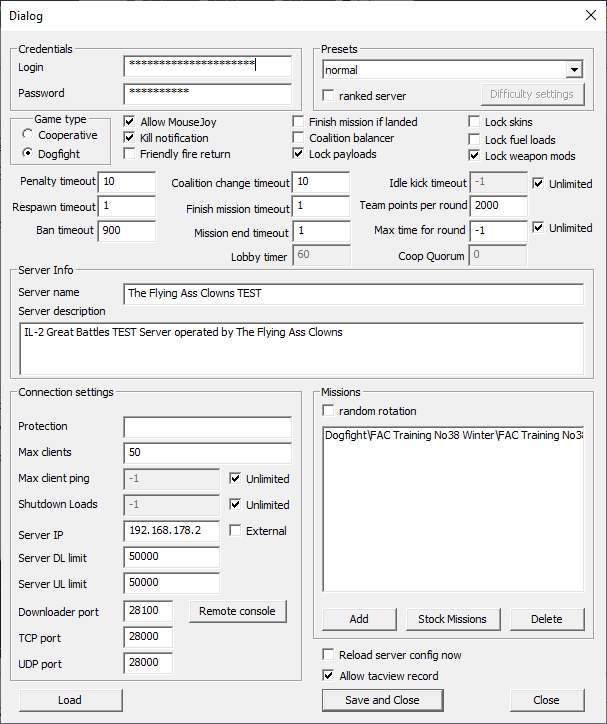Click the Remote console button
Viewport: 607px width, 724px height.
(x=237, y=611)
